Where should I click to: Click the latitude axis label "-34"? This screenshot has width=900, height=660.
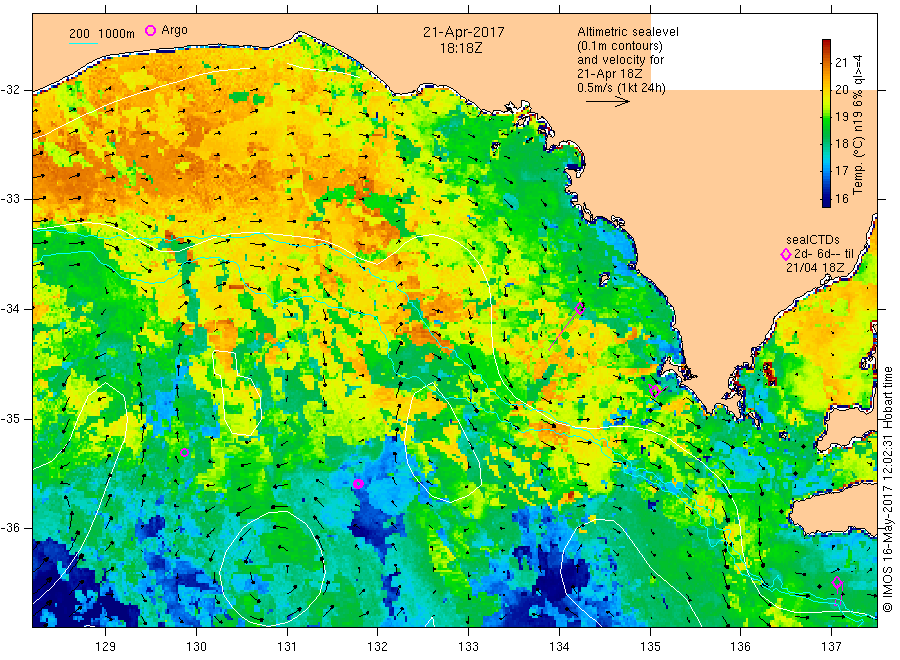pyautogui.click(x=10, y=309)
